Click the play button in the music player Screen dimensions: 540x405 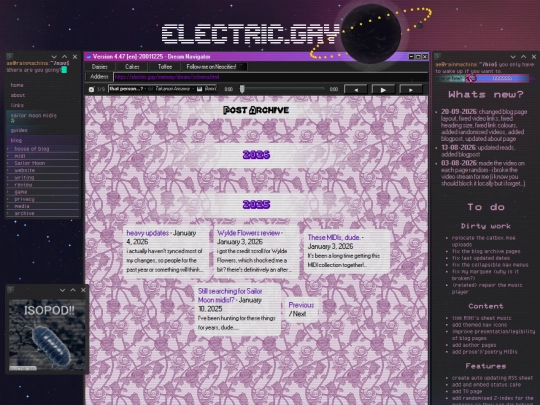[383, 90]
